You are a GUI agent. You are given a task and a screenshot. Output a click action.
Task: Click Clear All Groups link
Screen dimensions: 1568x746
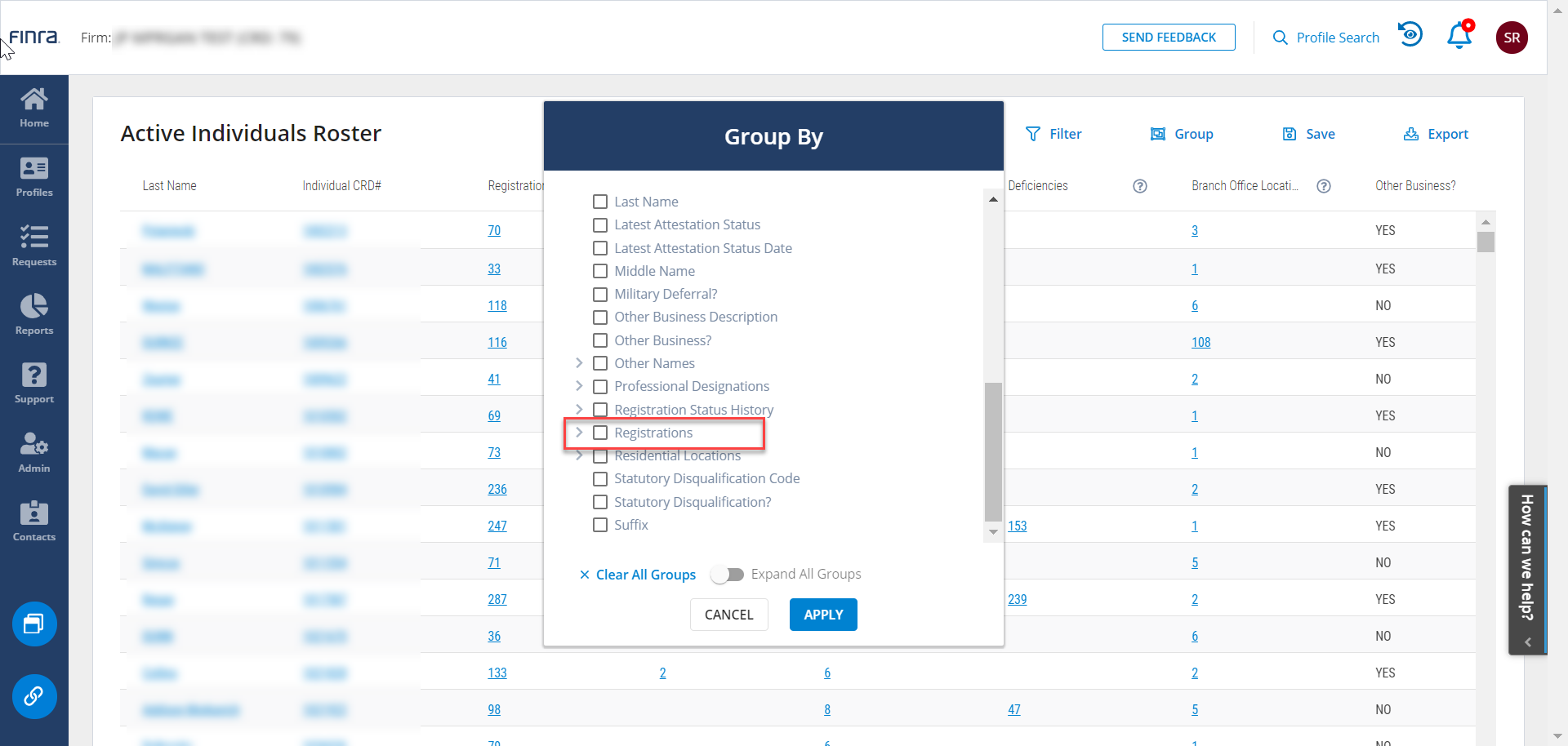(638, 575)
